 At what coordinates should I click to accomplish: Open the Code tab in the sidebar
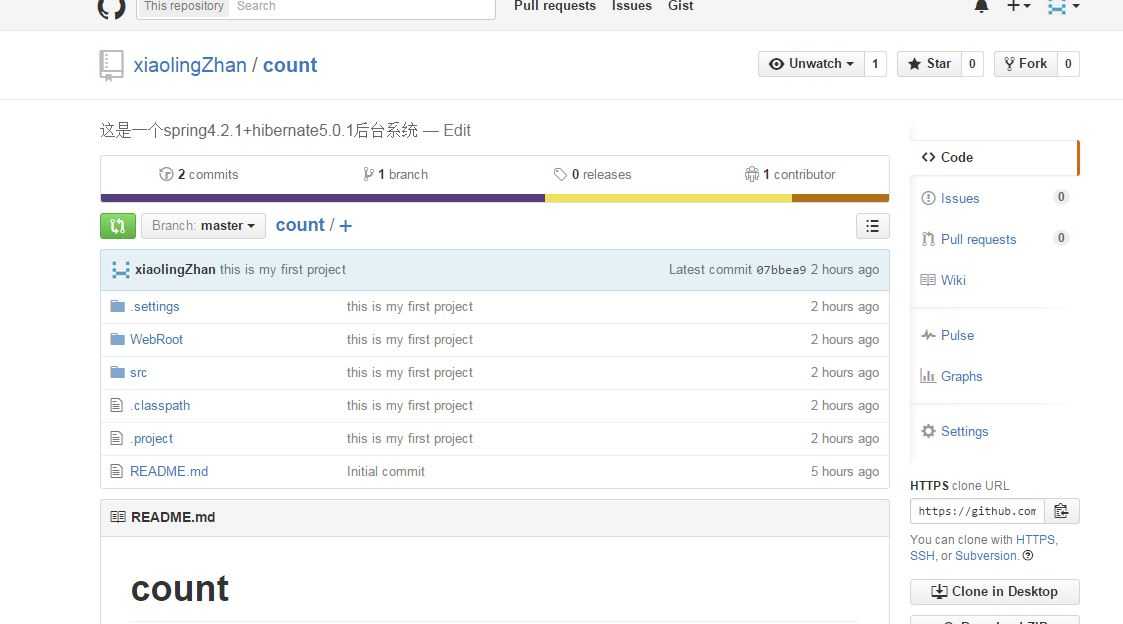(x=995, y=158)
